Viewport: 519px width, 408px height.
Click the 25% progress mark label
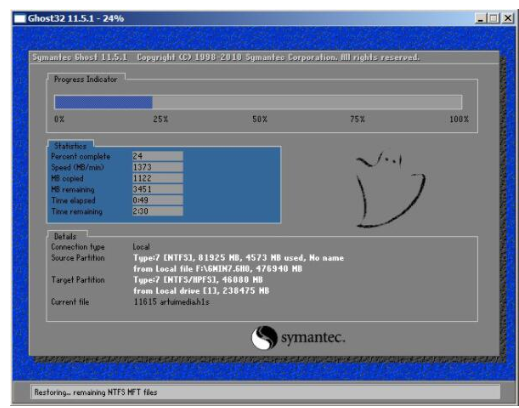tap(160, 119)
